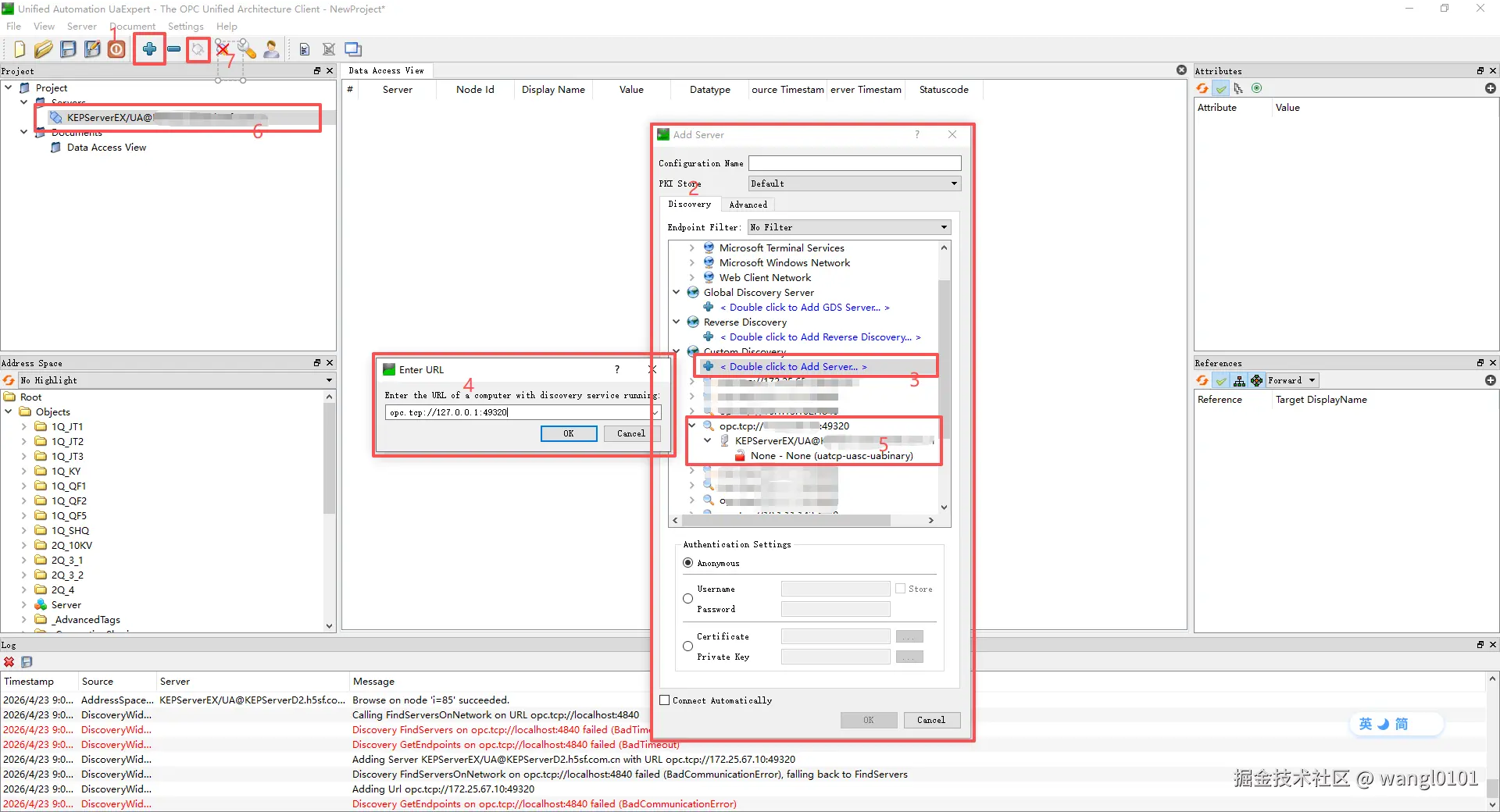Select the Anonymous authentication option

point(687,563)
